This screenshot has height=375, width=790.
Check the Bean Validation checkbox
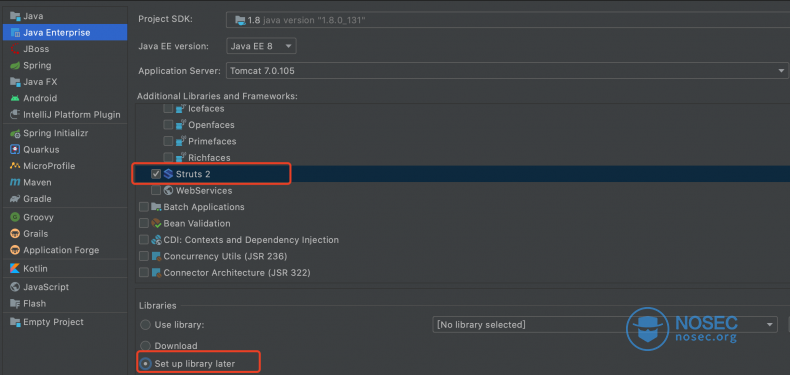144,223
